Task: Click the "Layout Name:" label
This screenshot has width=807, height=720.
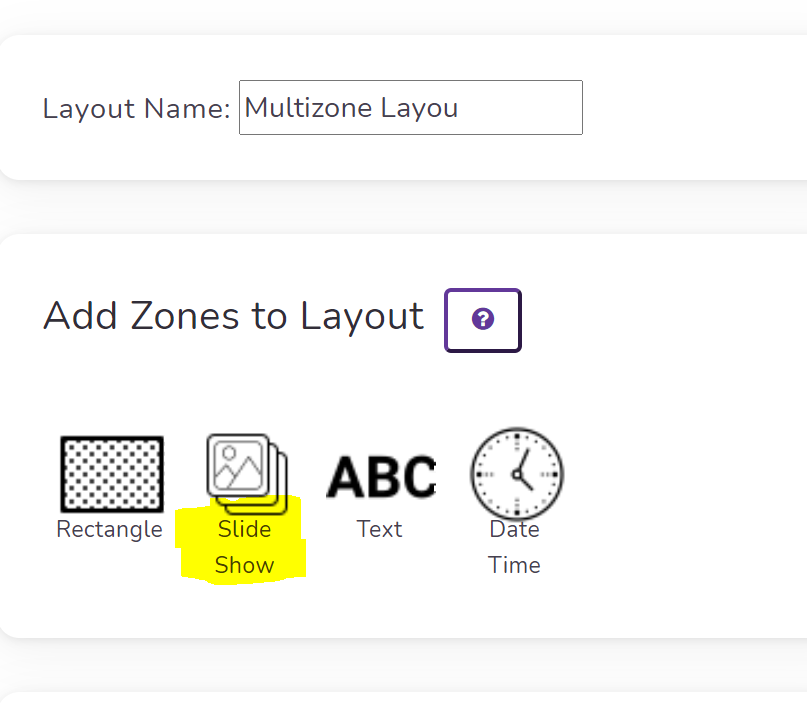Action: point(136,109)
